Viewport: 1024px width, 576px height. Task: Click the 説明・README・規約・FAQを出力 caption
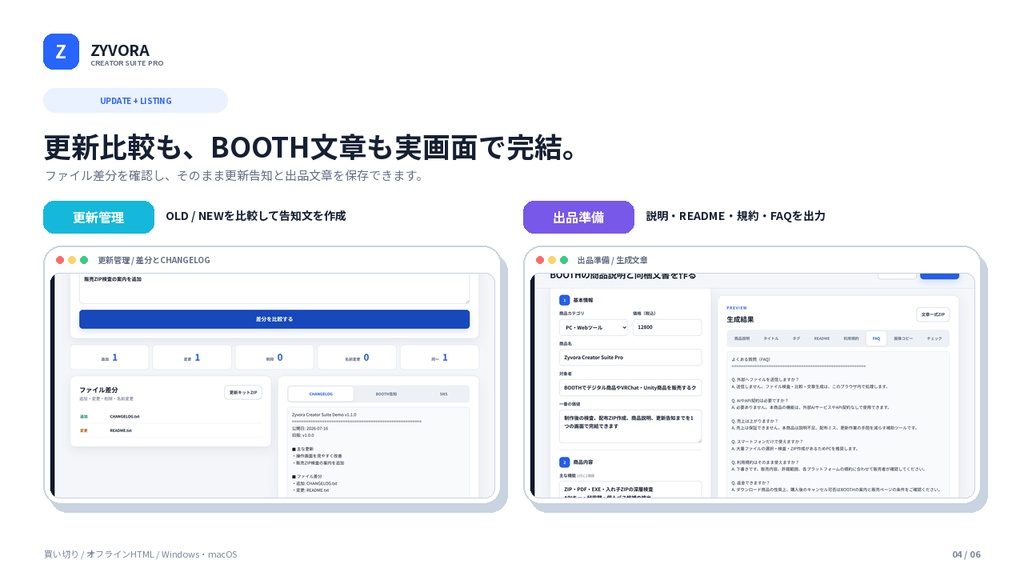[735, 216]
